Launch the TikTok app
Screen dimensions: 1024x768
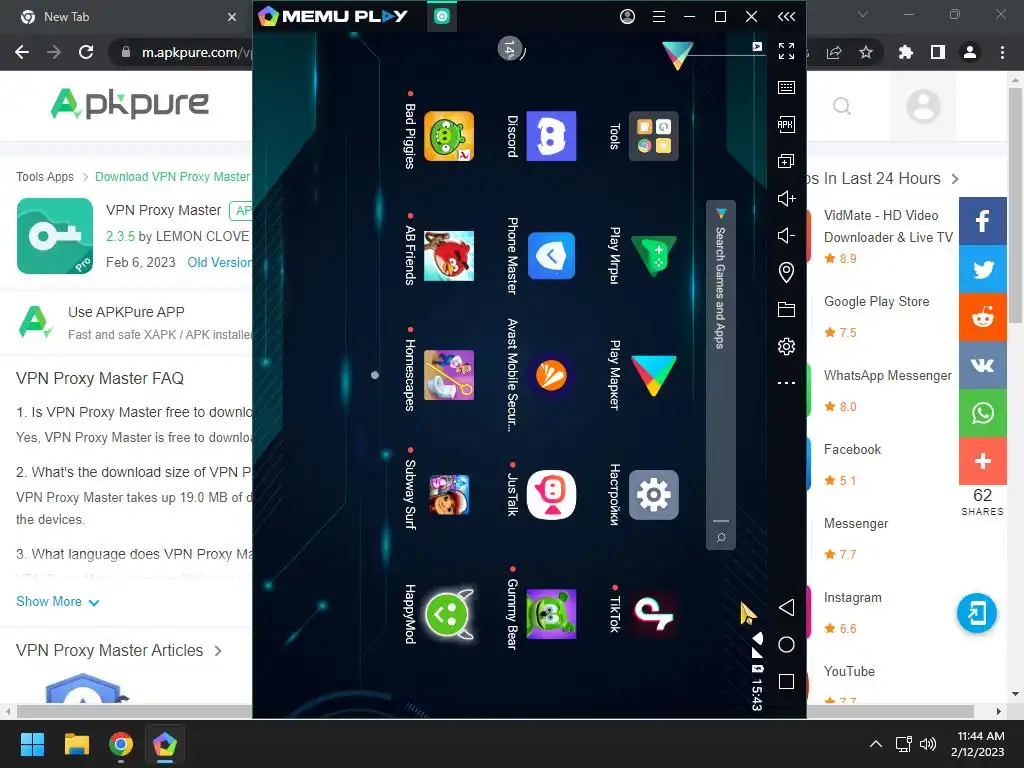(654, 614)
